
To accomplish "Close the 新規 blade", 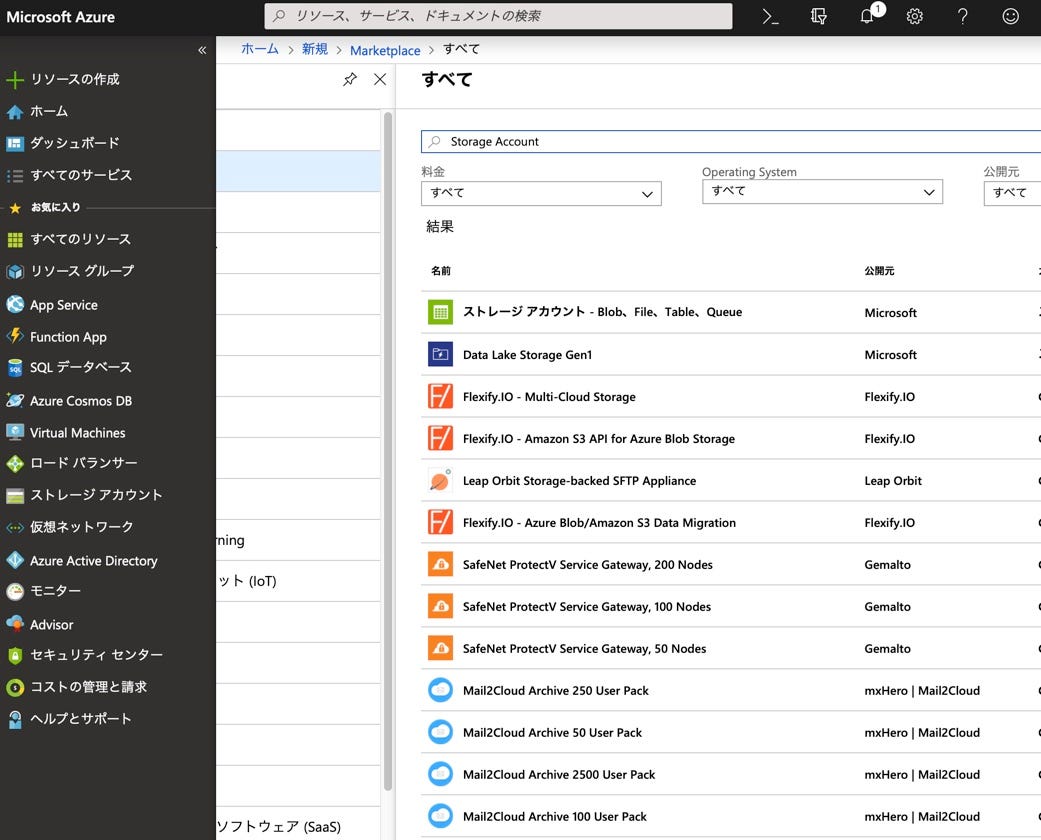I will (380, 80).
